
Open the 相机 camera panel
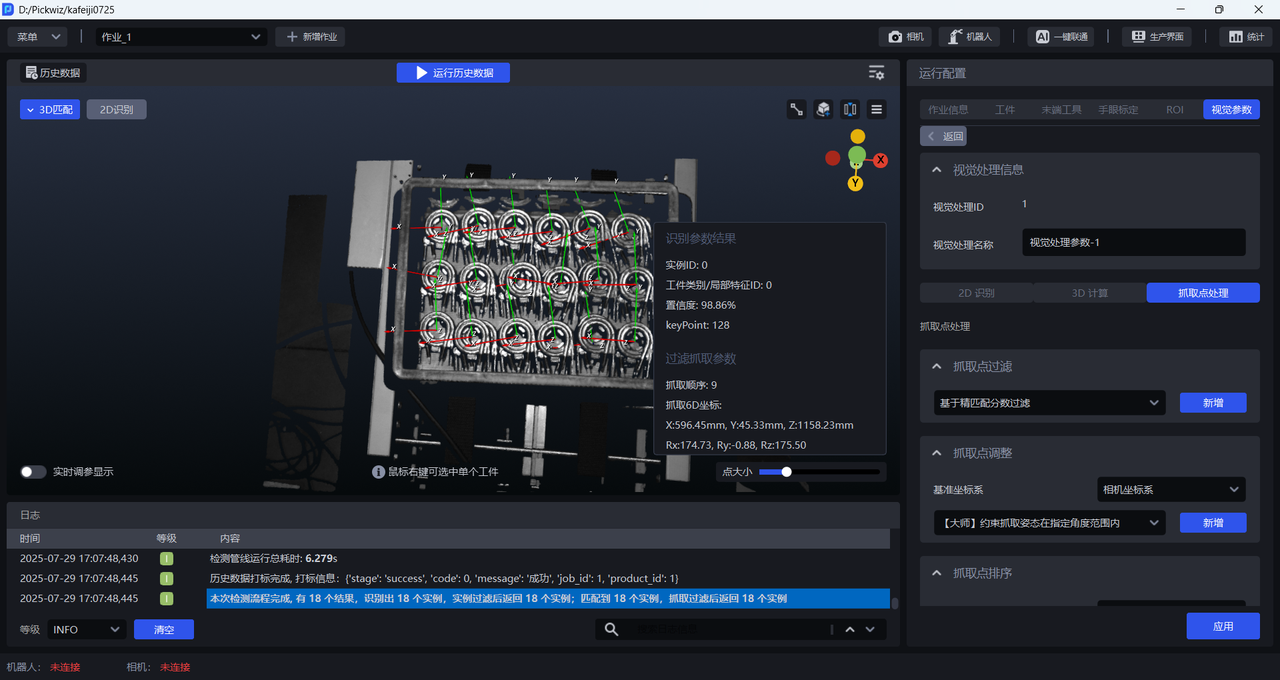906,37
